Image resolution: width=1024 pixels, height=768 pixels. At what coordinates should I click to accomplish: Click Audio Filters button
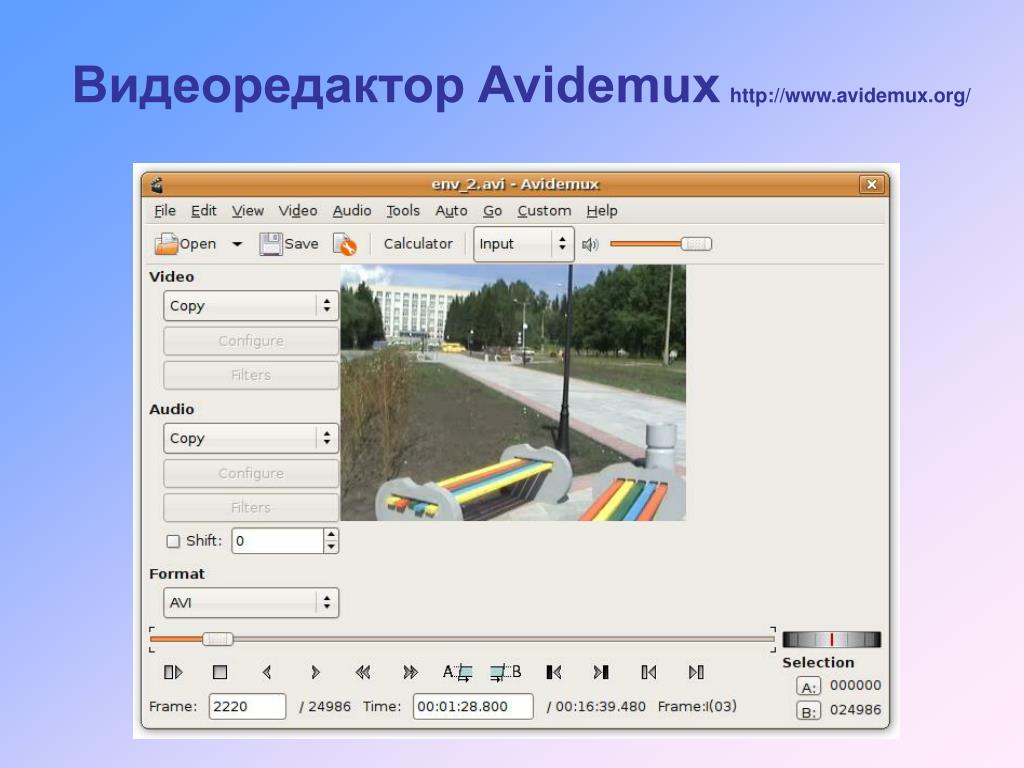coord(251,507)
